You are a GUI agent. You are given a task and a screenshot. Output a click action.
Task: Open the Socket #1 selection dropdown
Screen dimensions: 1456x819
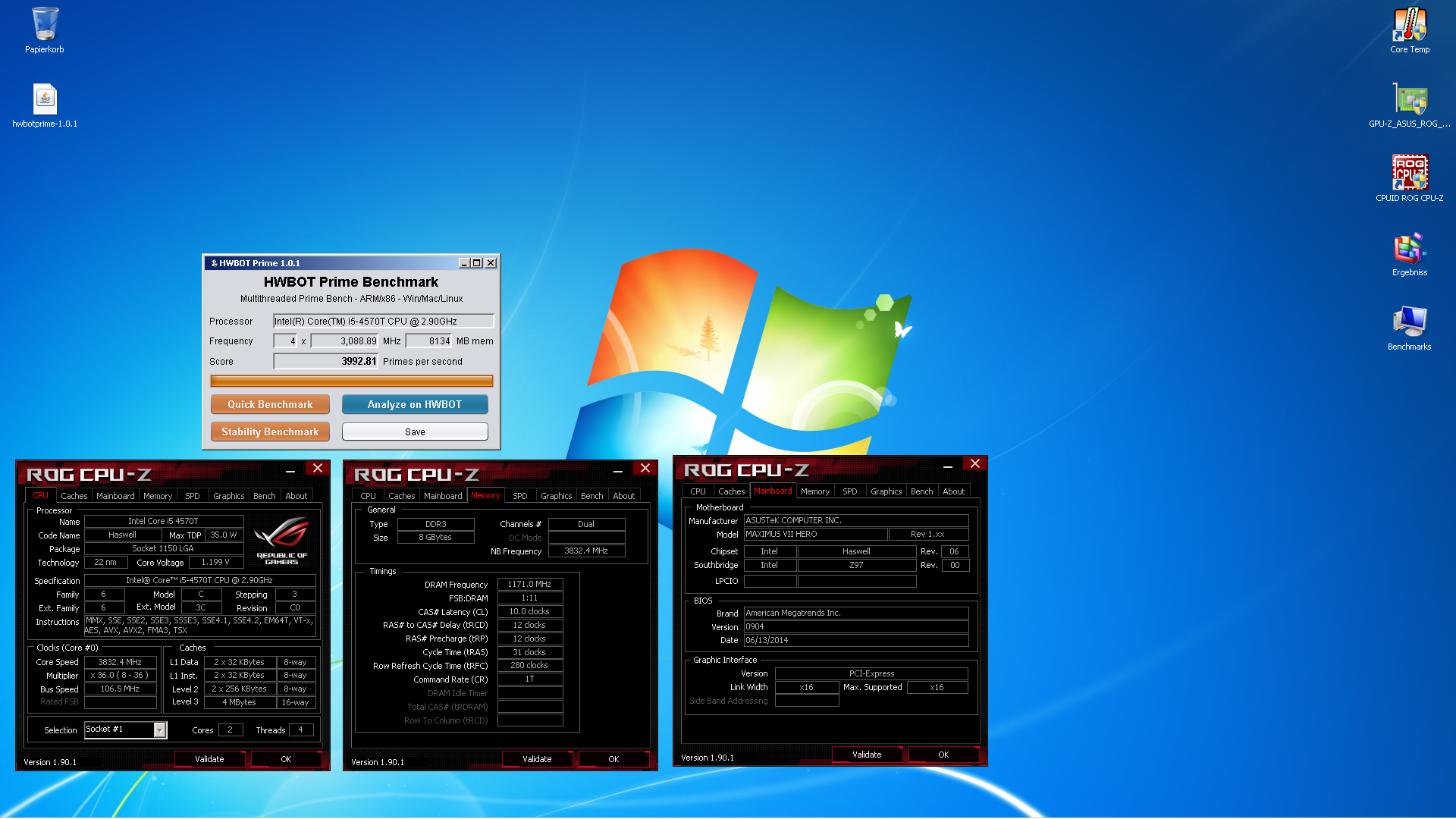point(160,730)
